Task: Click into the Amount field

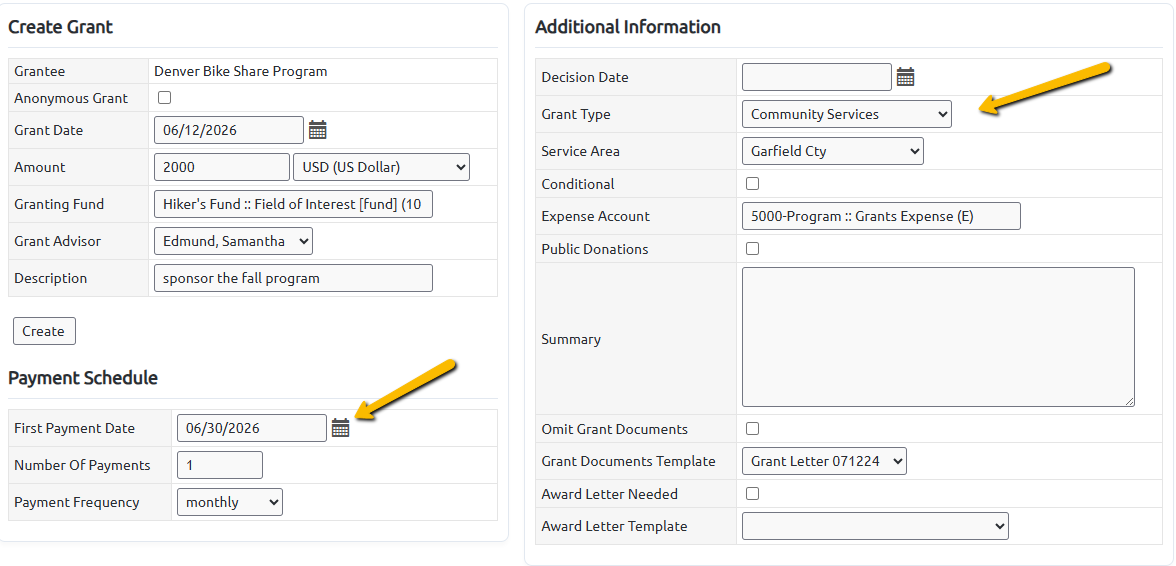Action: [x=221, y=167]
